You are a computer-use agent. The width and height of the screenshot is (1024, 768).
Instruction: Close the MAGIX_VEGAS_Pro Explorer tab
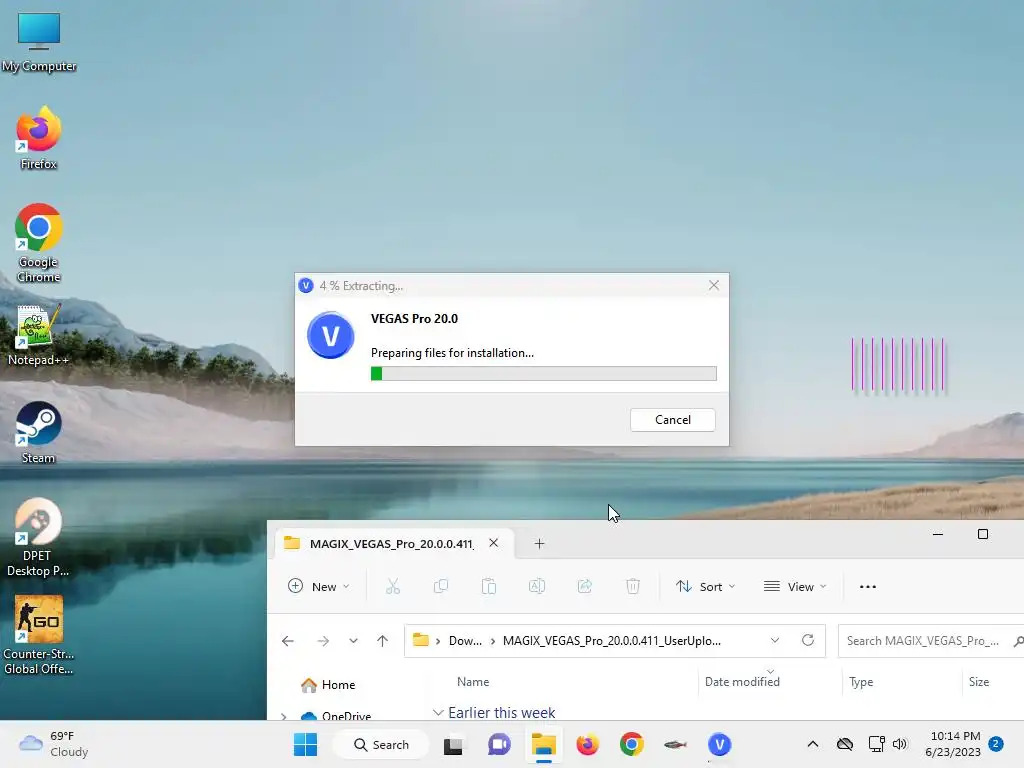point(494,543)
